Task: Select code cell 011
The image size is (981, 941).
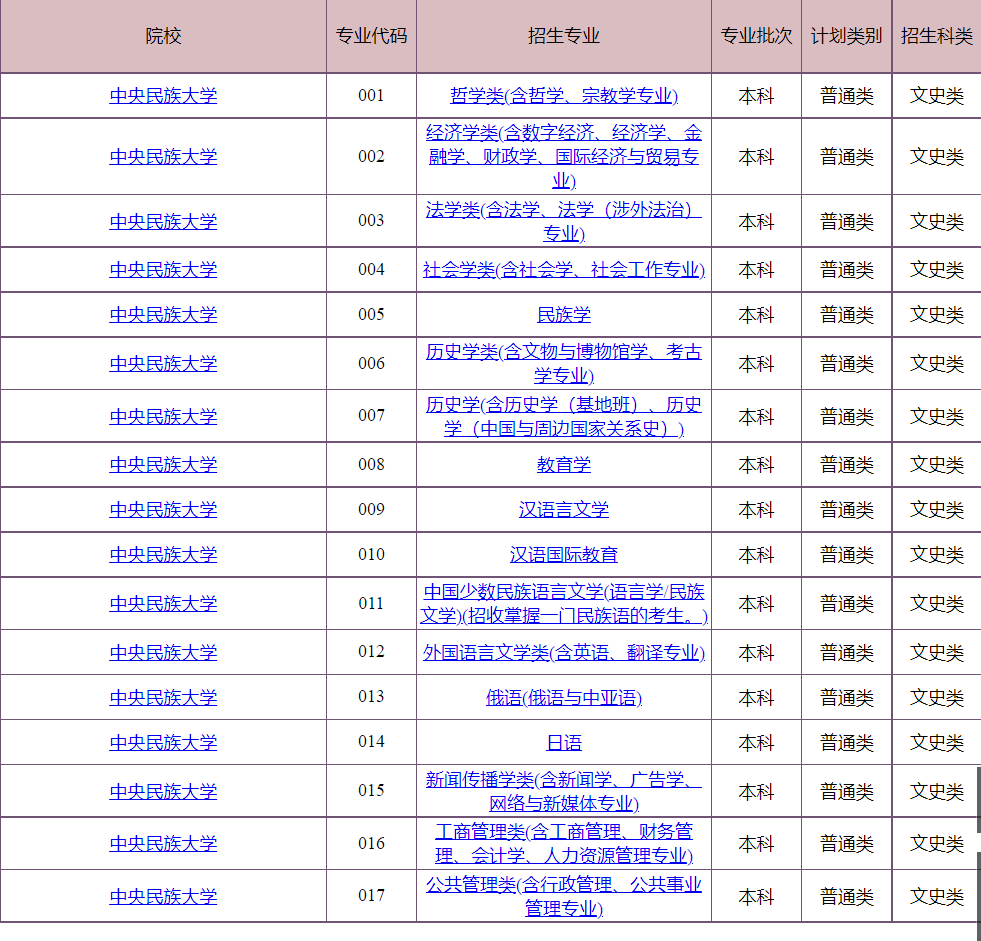Action: (372, 604)
